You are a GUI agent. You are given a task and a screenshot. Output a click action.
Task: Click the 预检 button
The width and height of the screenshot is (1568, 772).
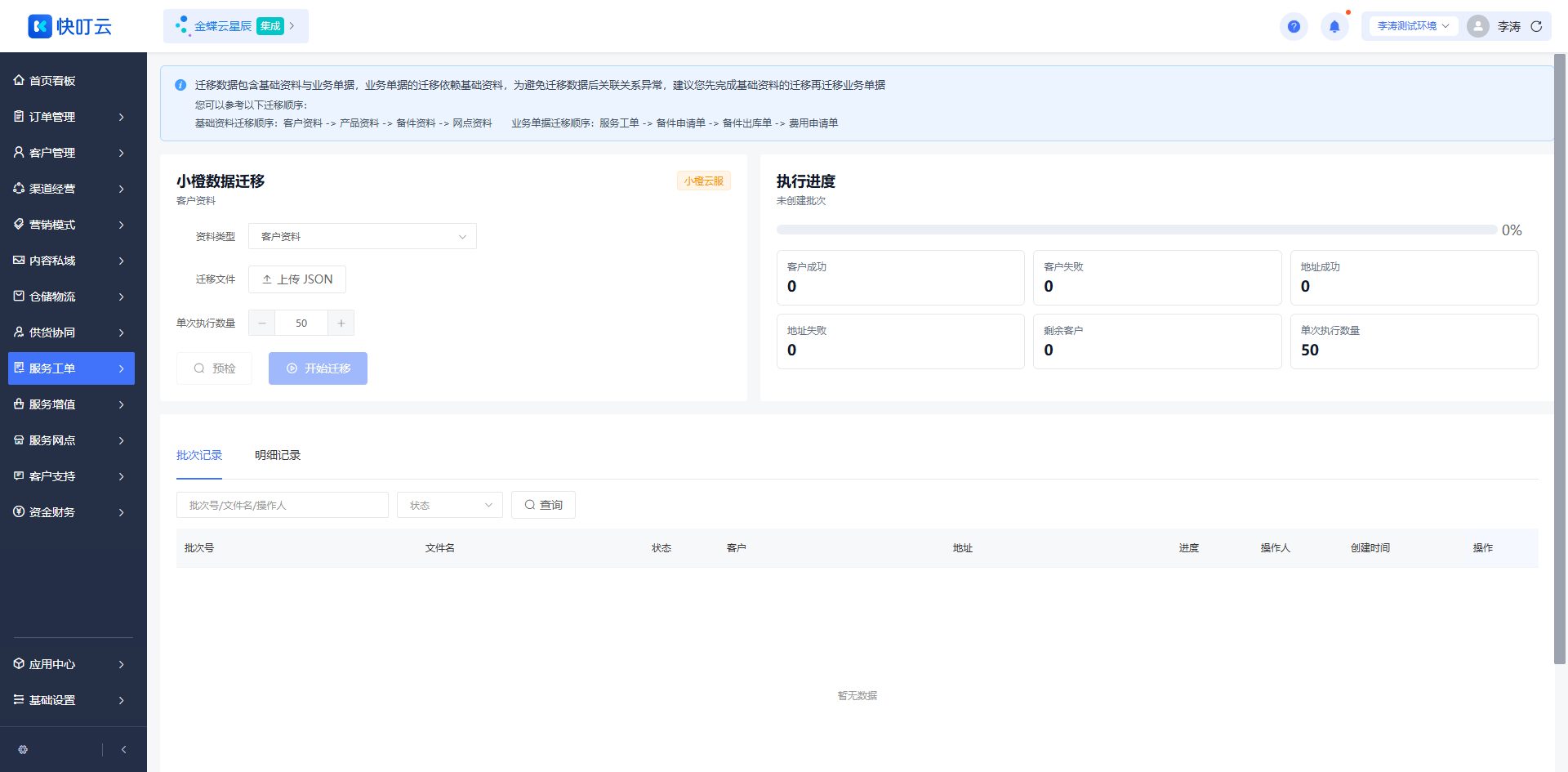pos(214,368)
